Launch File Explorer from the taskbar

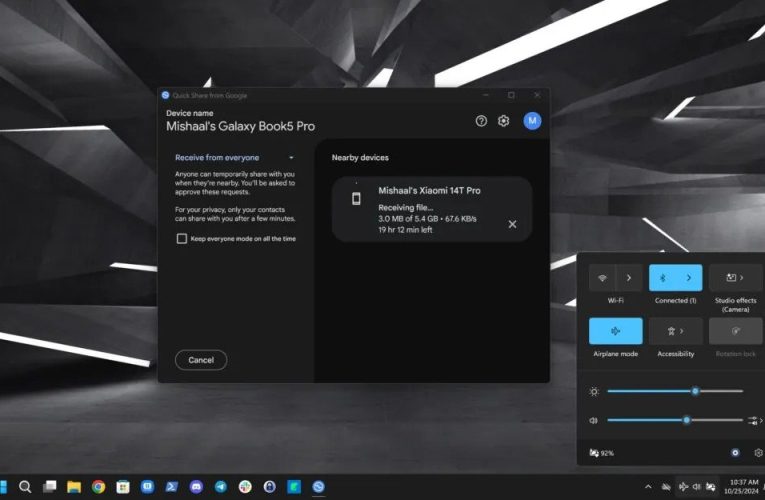click(x=74, y=486)
